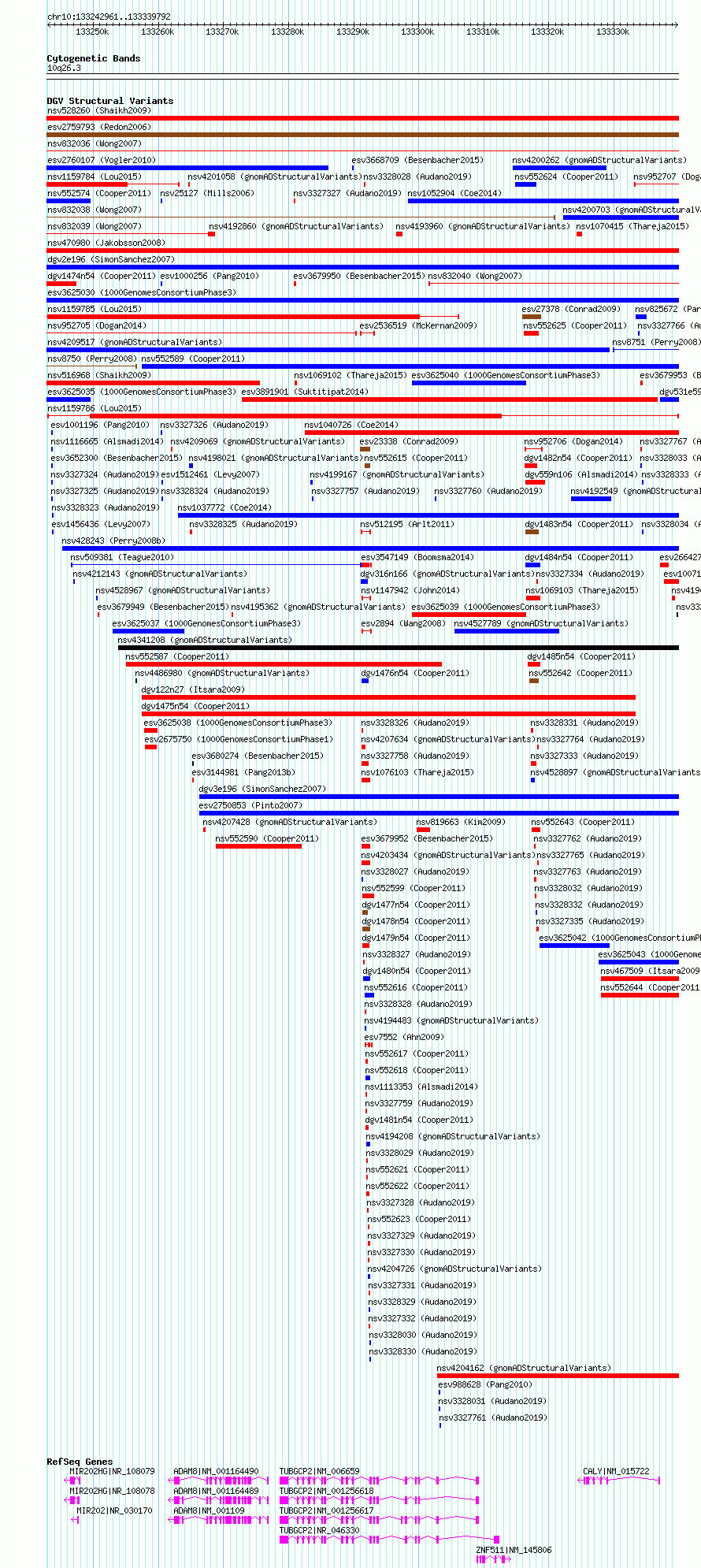Click the esv3547149 (Boomsma2014) label
Screen dimensions: 701x1568
[x=417, y=557]
